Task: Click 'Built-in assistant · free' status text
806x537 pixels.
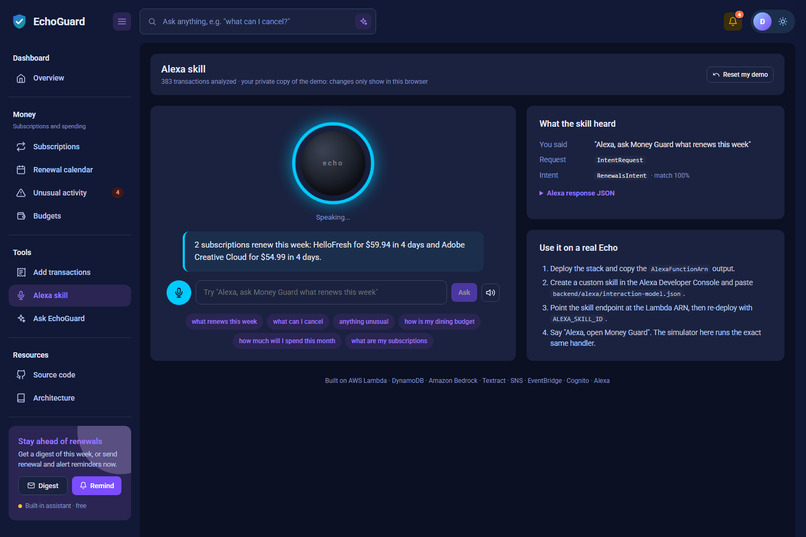Action: 56,506
